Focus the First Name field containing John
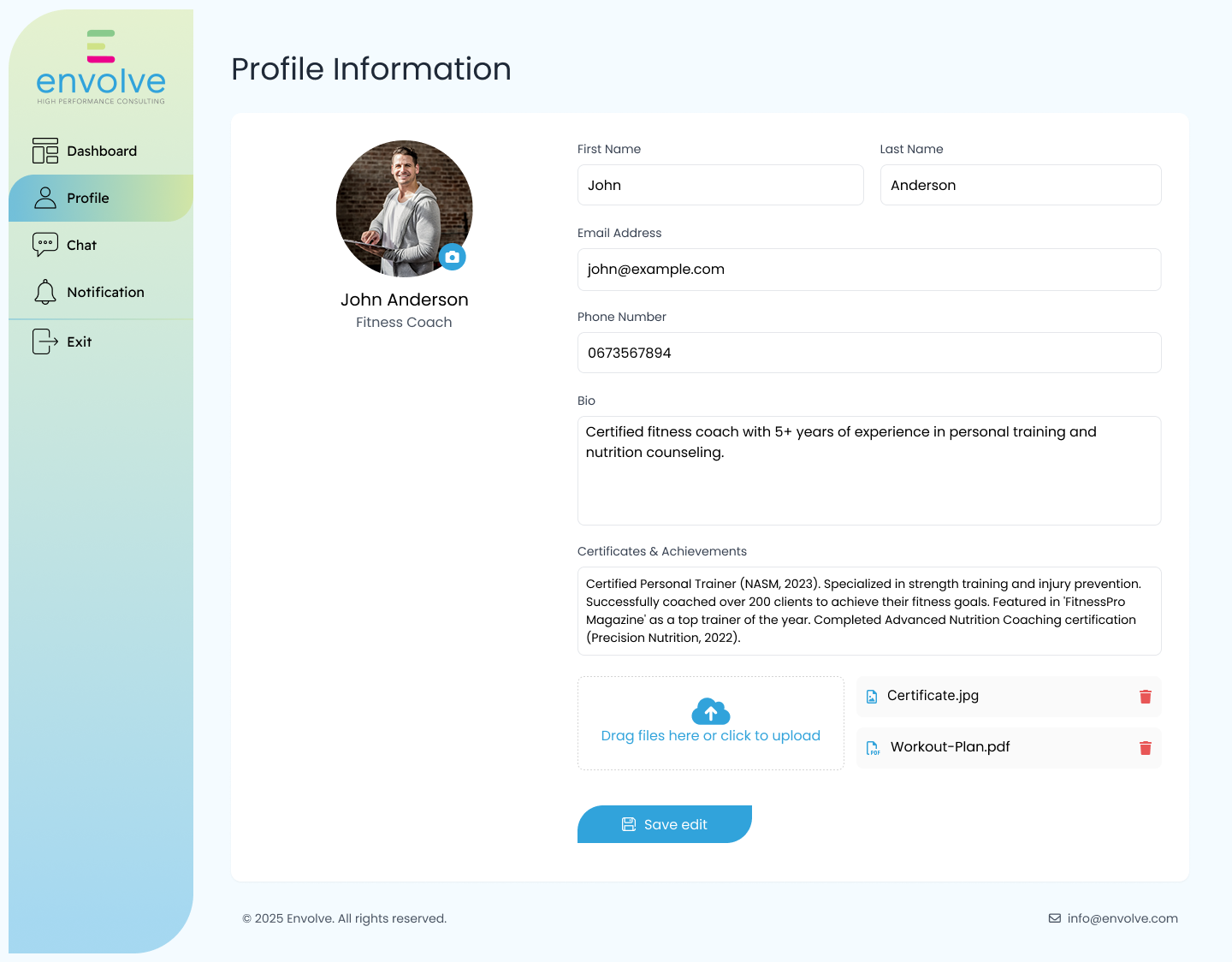The image size is (1232, 962). pyautogui.click(x=720, y=185)
